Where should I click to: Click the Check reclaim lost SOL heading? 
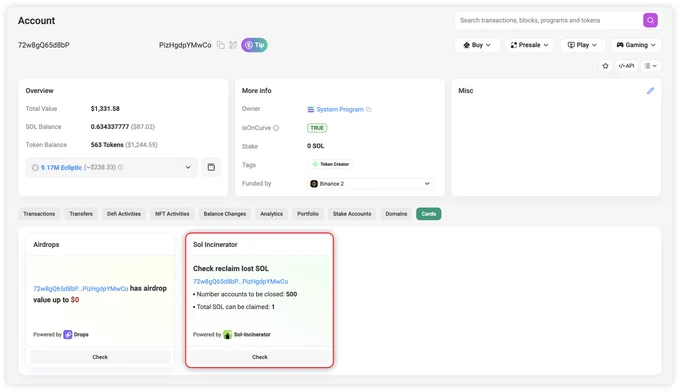pos(231,268)
